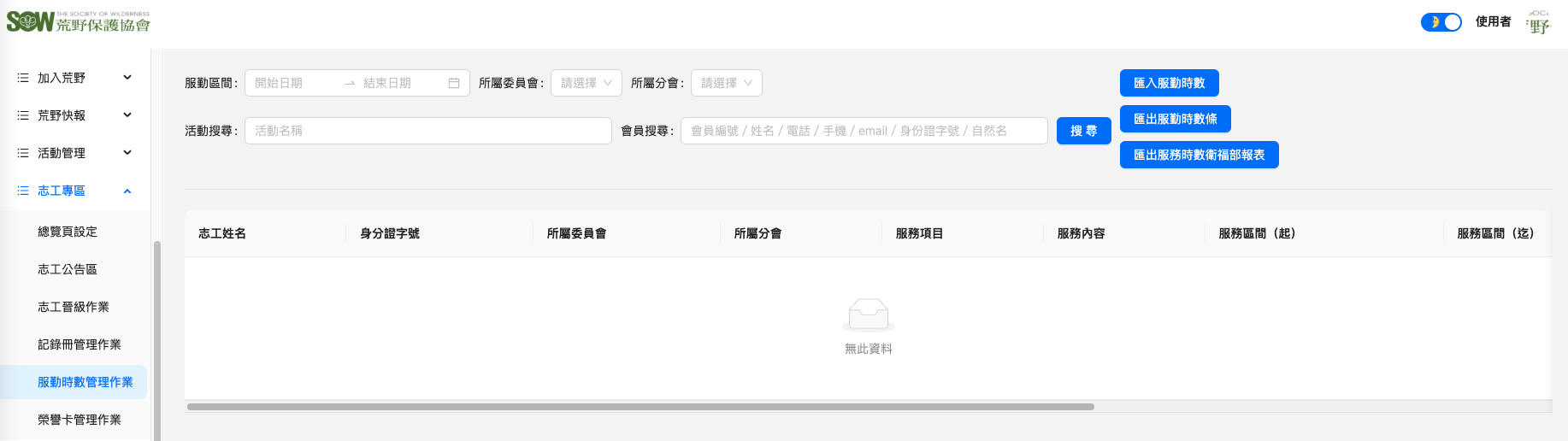Click 匯入服勤時數 button
Screen dimensions: 1568x441
click(1169, 83)
